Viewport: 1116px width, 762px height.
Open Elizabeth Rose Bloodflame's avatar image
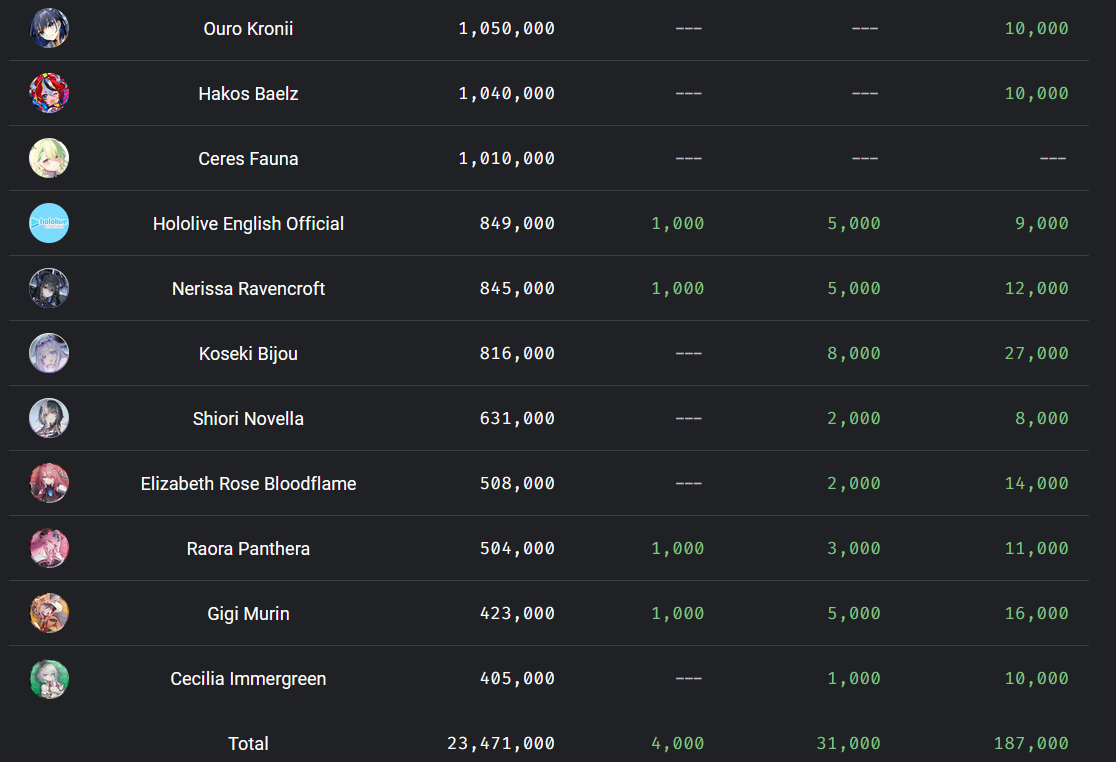49,483
